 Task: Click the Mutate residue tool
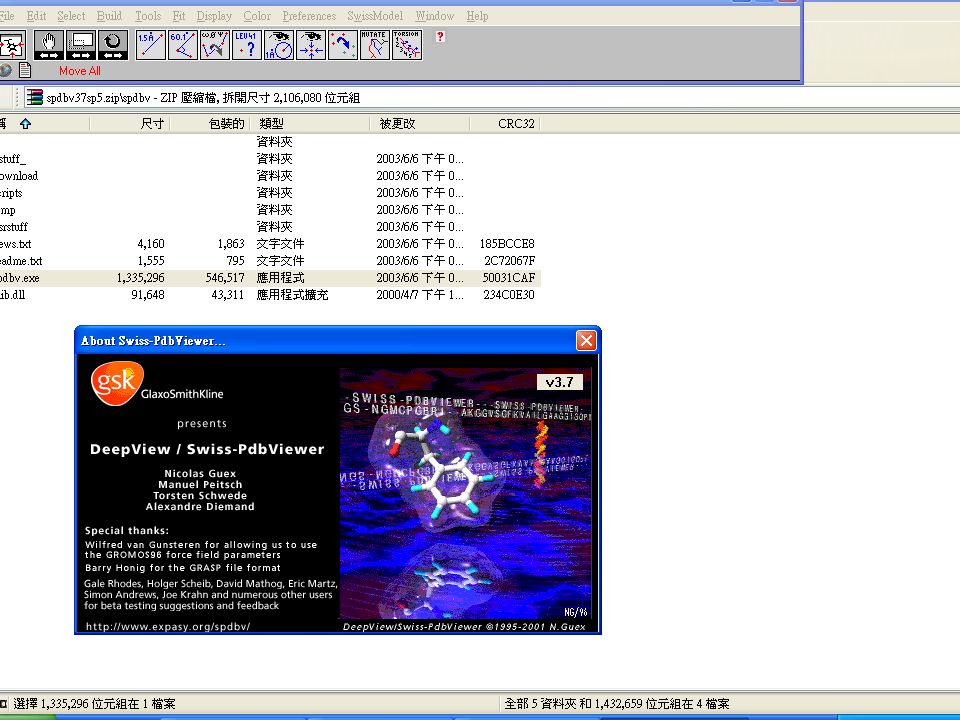point(375,45)
